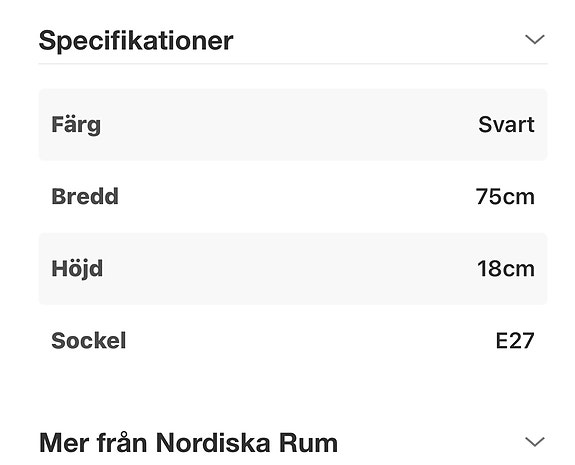This screenshot has width=575, height=465.
Task: Open the Mer från Nordiska Rum heading
Action: click(x=188, y=443)
